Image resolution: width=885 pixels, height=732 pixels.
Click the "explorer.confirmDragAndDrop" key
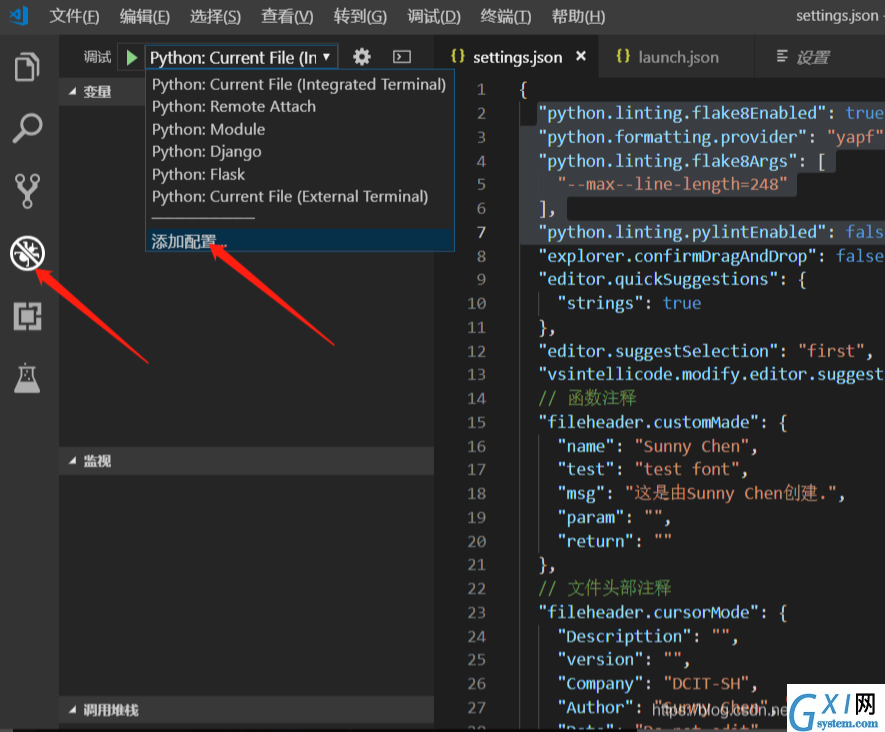coord(677,256)
